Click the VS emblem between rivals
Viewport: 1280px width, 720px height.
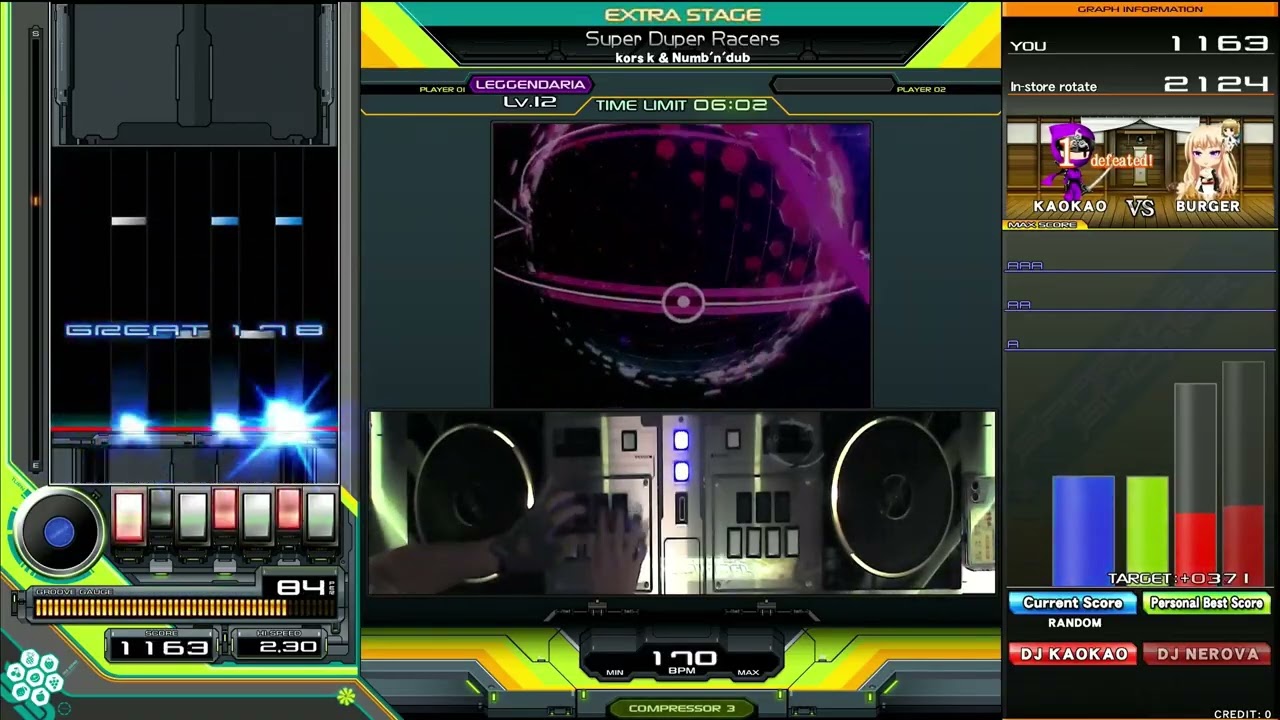1140,207
